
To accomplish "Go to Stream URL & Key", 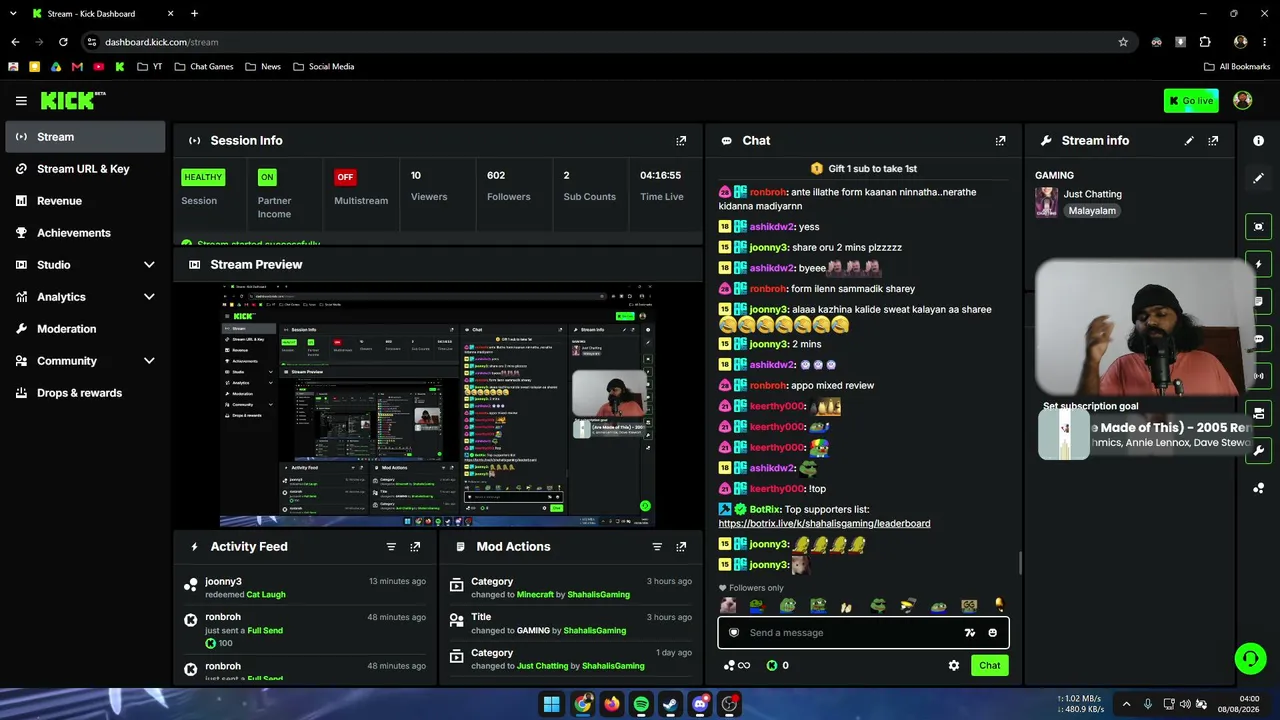I will tap(85, 169).
